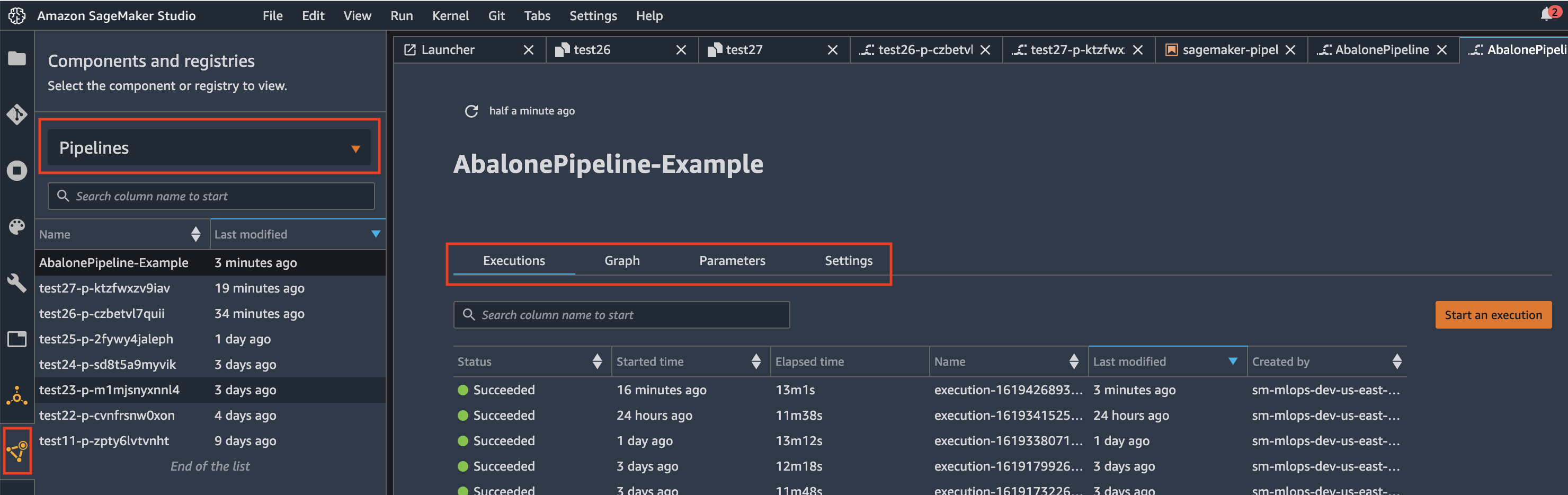This screenshot has width=1568, height=495.
Task: Open execution-1619341525 row
Action: (x=930, y=416)
